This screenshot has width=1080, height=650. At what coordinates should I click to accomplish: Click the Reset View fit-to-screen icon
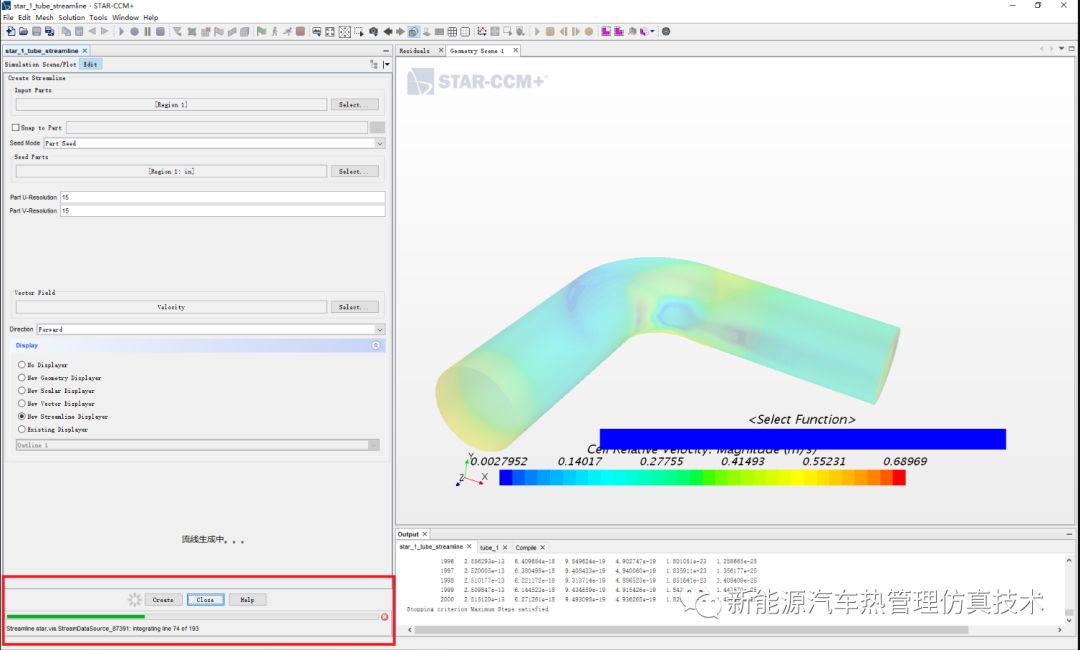pyautogui.click(x=330, y=31)
